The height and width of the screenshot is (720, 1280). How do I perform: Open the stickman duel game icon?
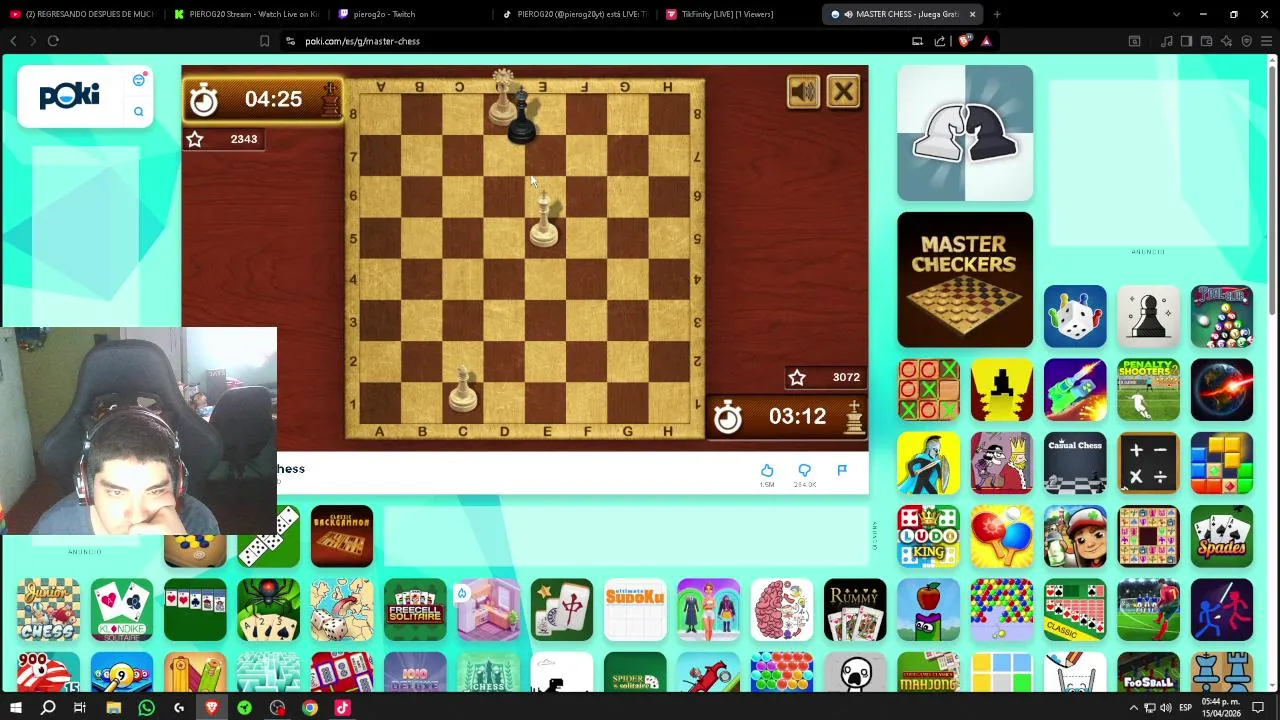[1222, 610]
